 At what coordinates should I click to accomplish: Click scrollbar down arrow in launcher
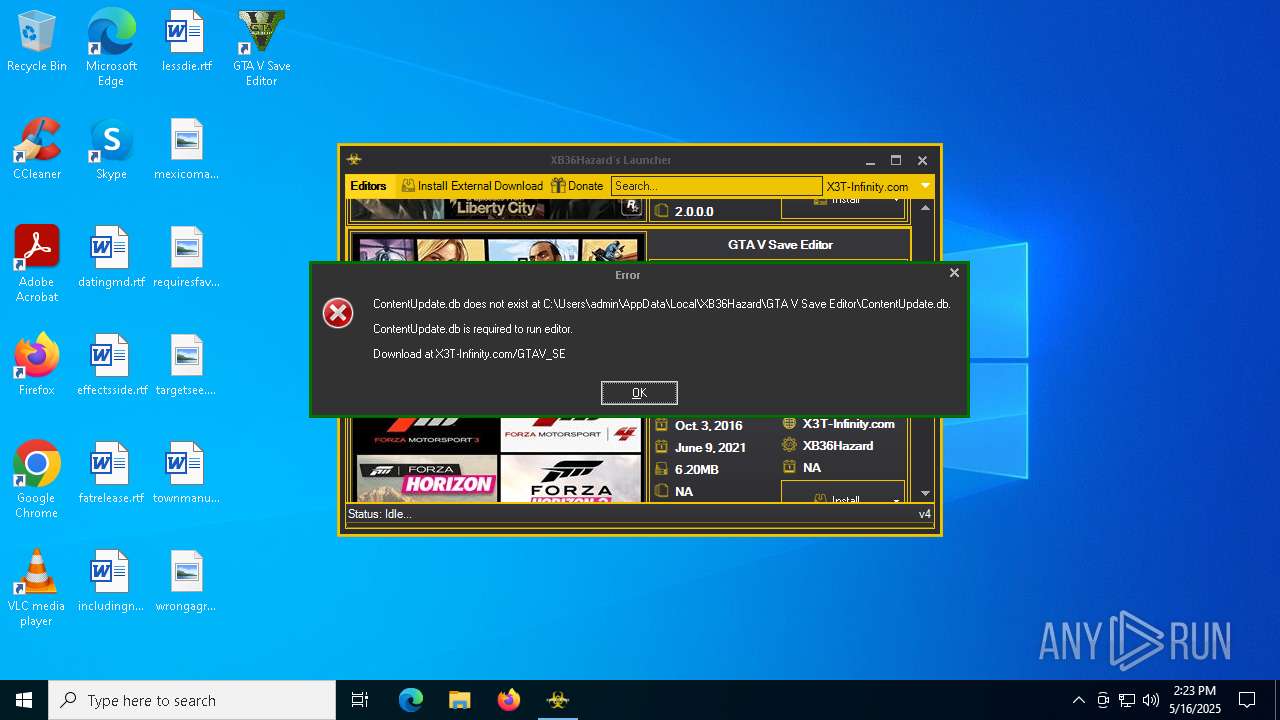[x=925, y=493]
